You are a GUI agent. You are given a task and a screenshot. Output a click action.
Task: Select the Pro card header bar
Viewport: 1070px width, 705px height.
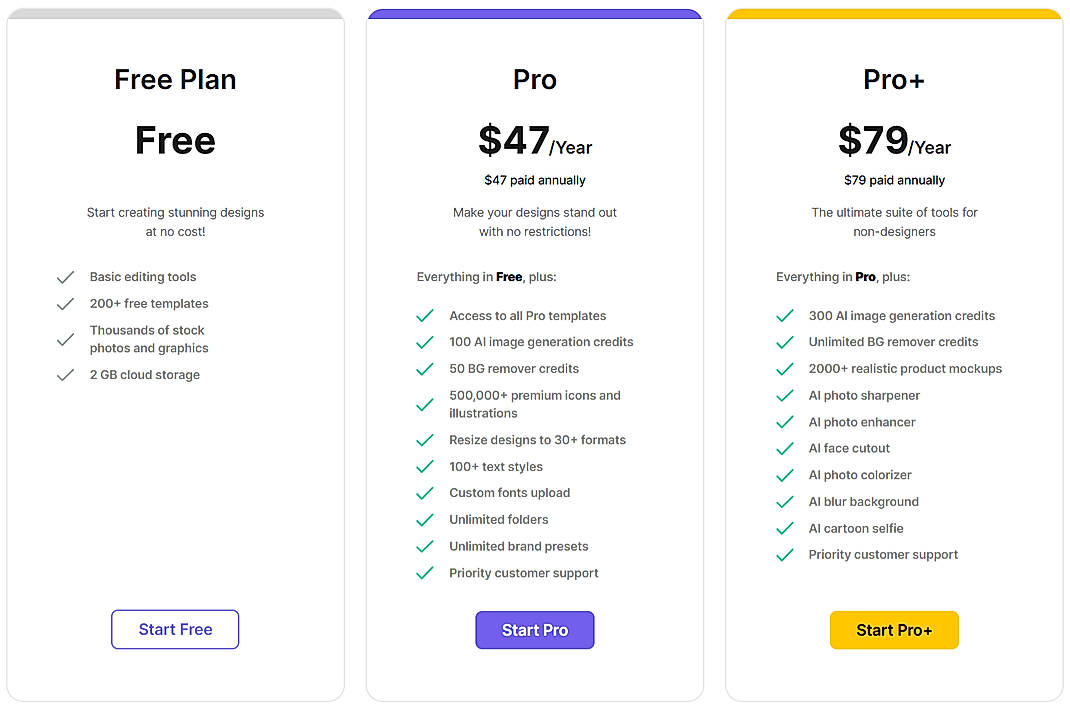coord(534,14)
